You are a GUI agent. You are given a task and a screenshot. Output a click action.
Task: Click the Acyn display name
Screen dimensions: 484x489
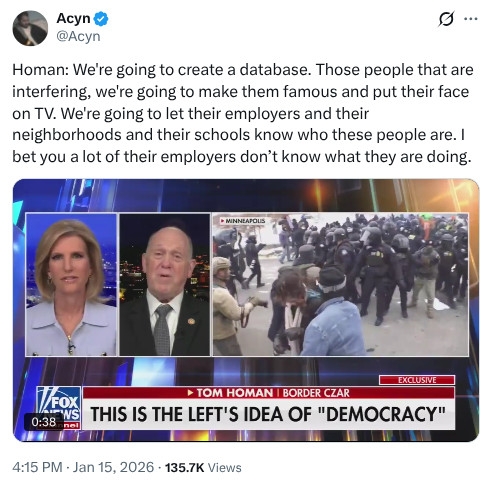pos(73,19)
